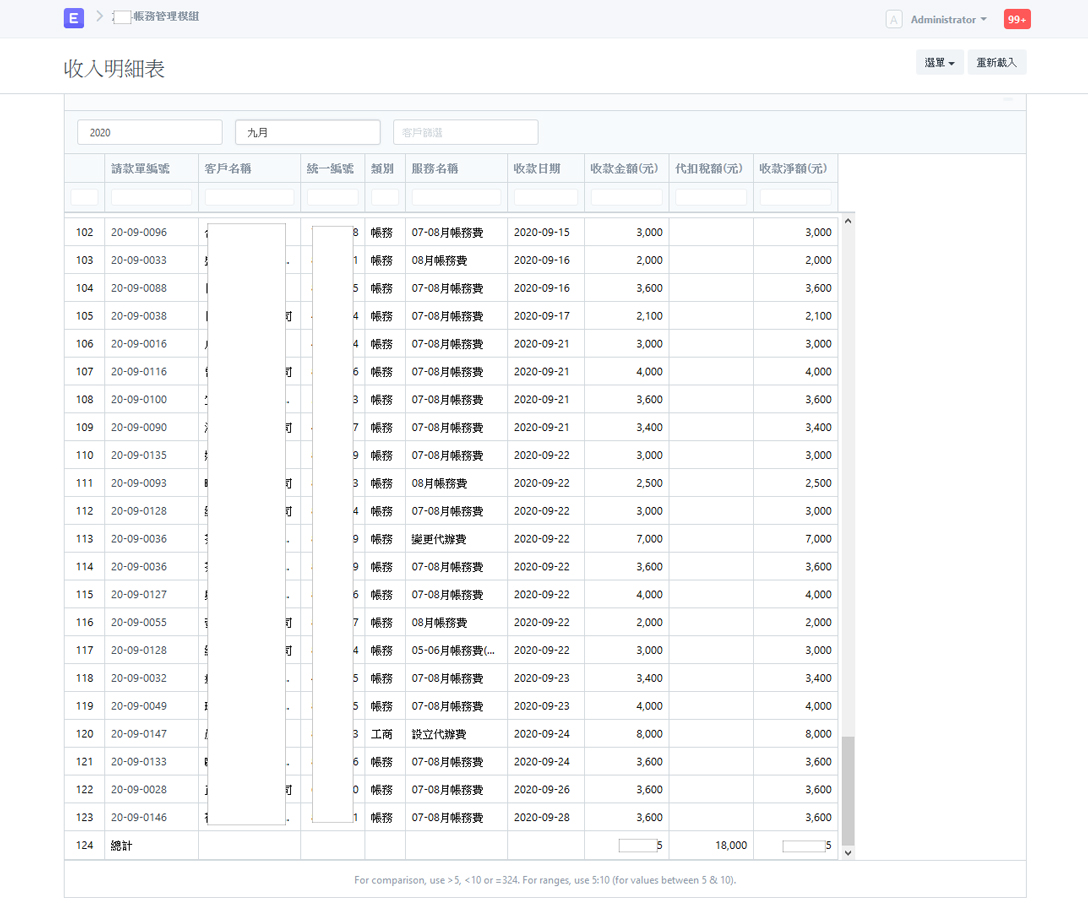Click the filter box under 客戶名稱
The height and width of the screenshot is (911, 1088).
pyautogui.click(x=249, y=198)
